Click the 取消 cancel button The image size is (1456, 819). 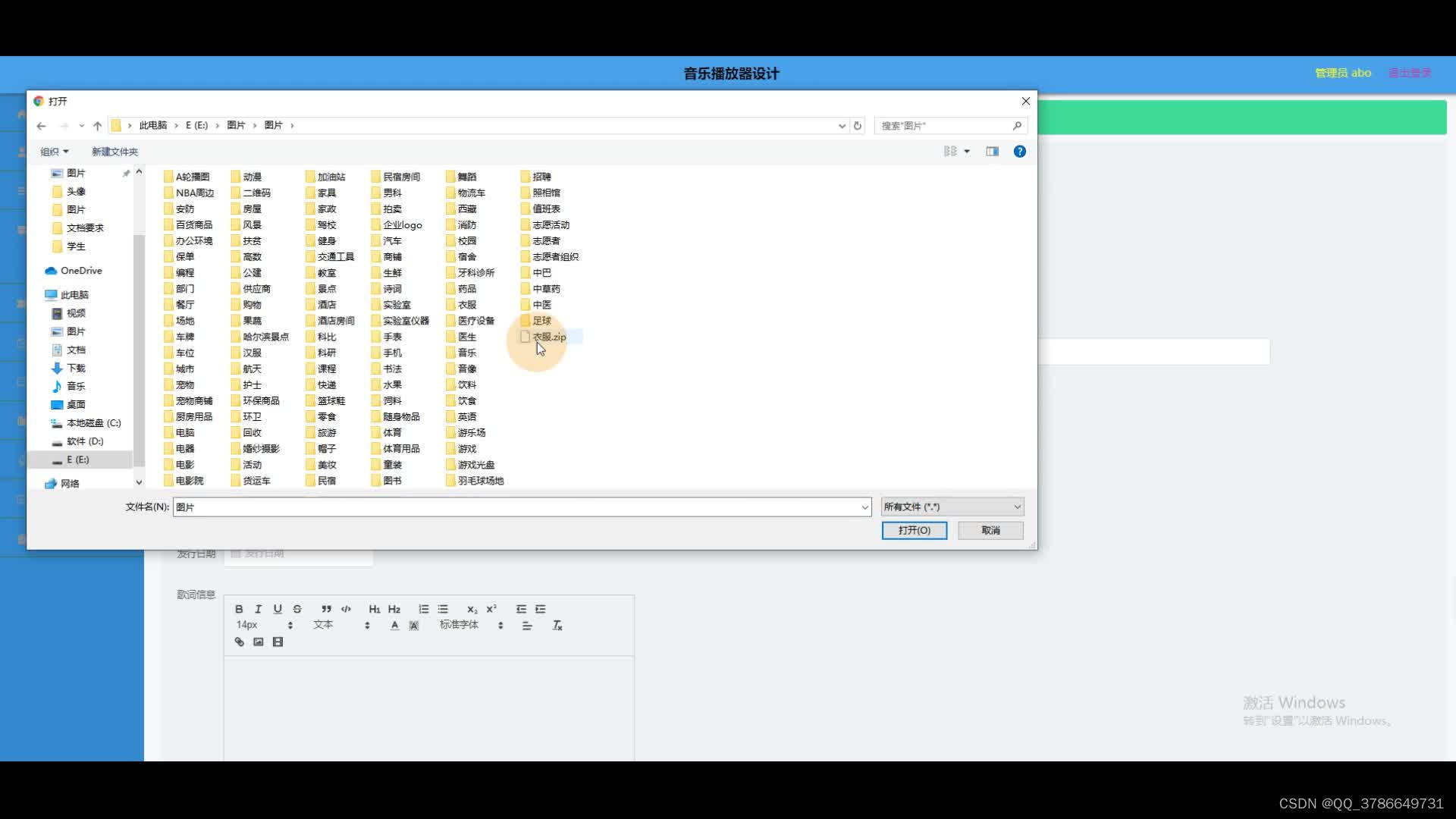coord(990,530)
